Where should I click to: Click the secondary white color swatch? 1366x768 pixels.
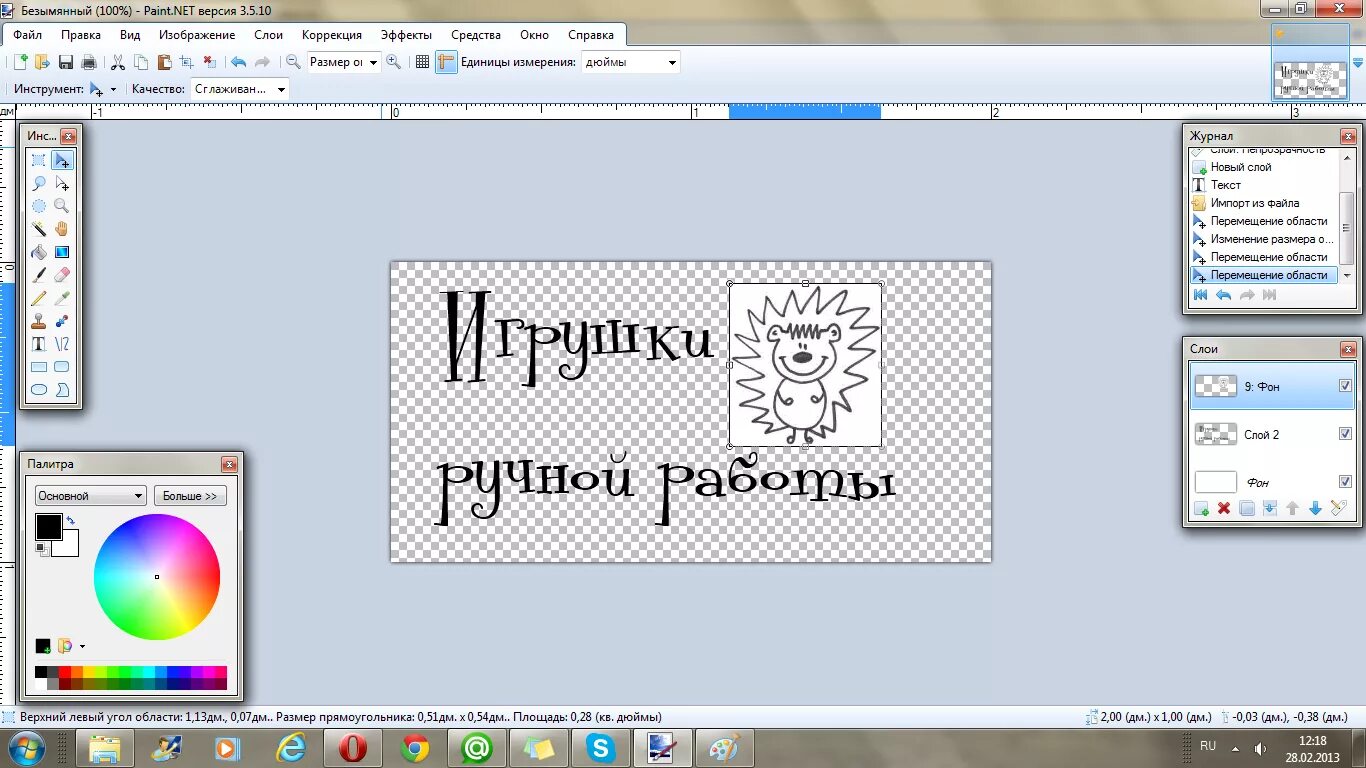pos(68,546)
